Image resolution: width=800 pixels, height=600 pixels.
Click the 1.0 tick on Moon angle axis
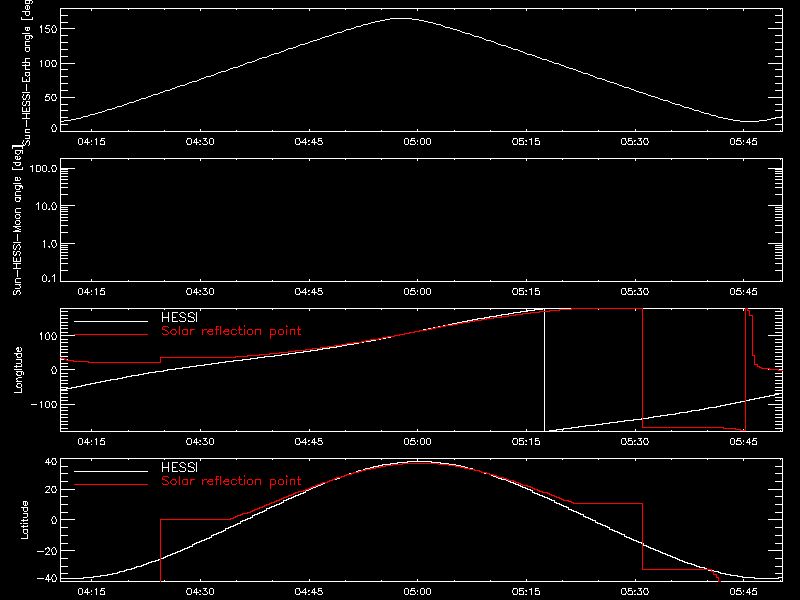[x=49, y=244]
